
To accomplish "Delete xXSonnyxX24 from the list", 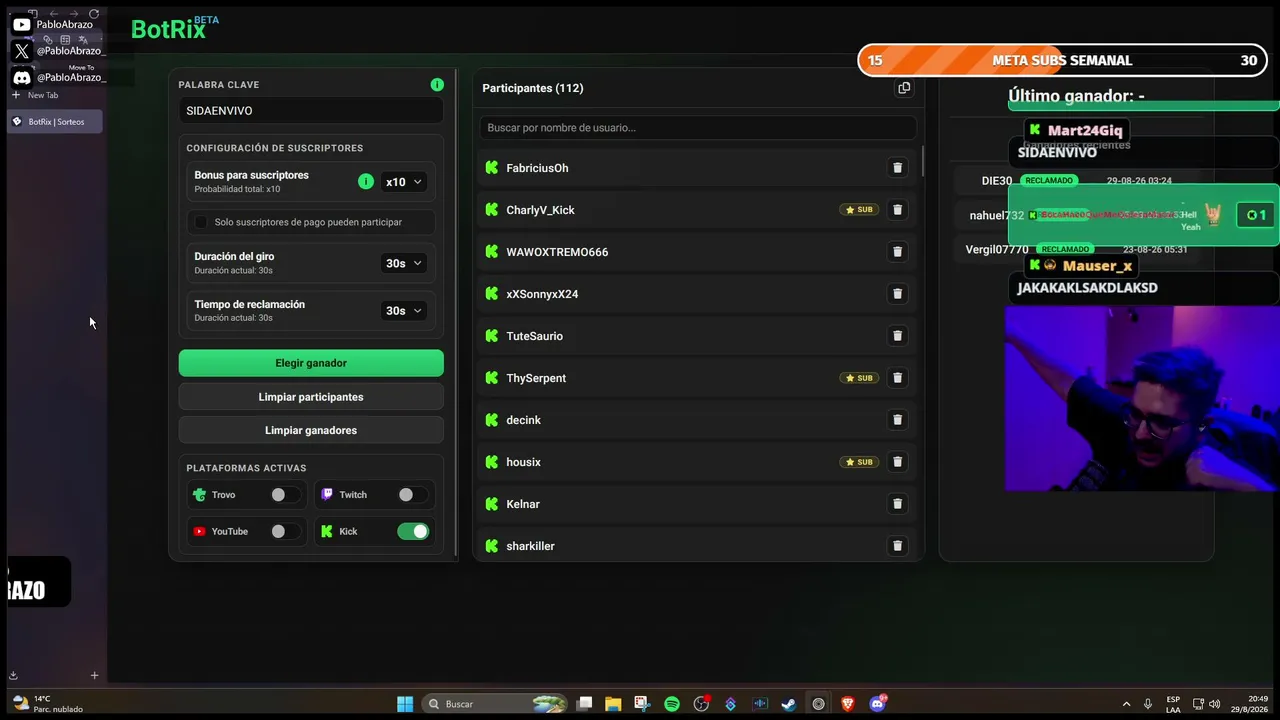I will tap(897, 294).
